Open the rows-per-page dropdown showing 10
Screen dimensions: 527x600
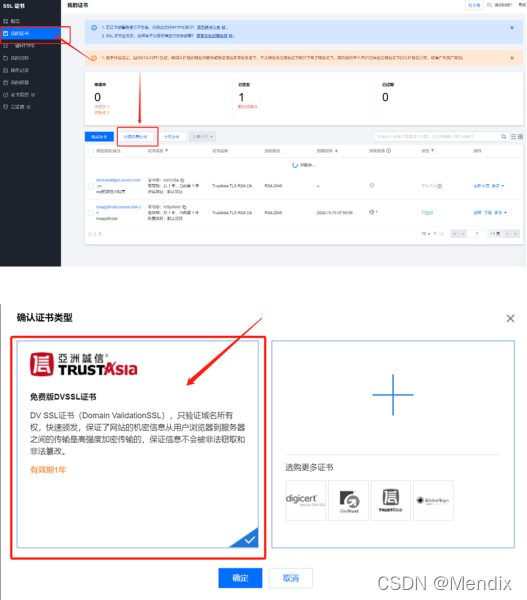(x=426, y=233)
